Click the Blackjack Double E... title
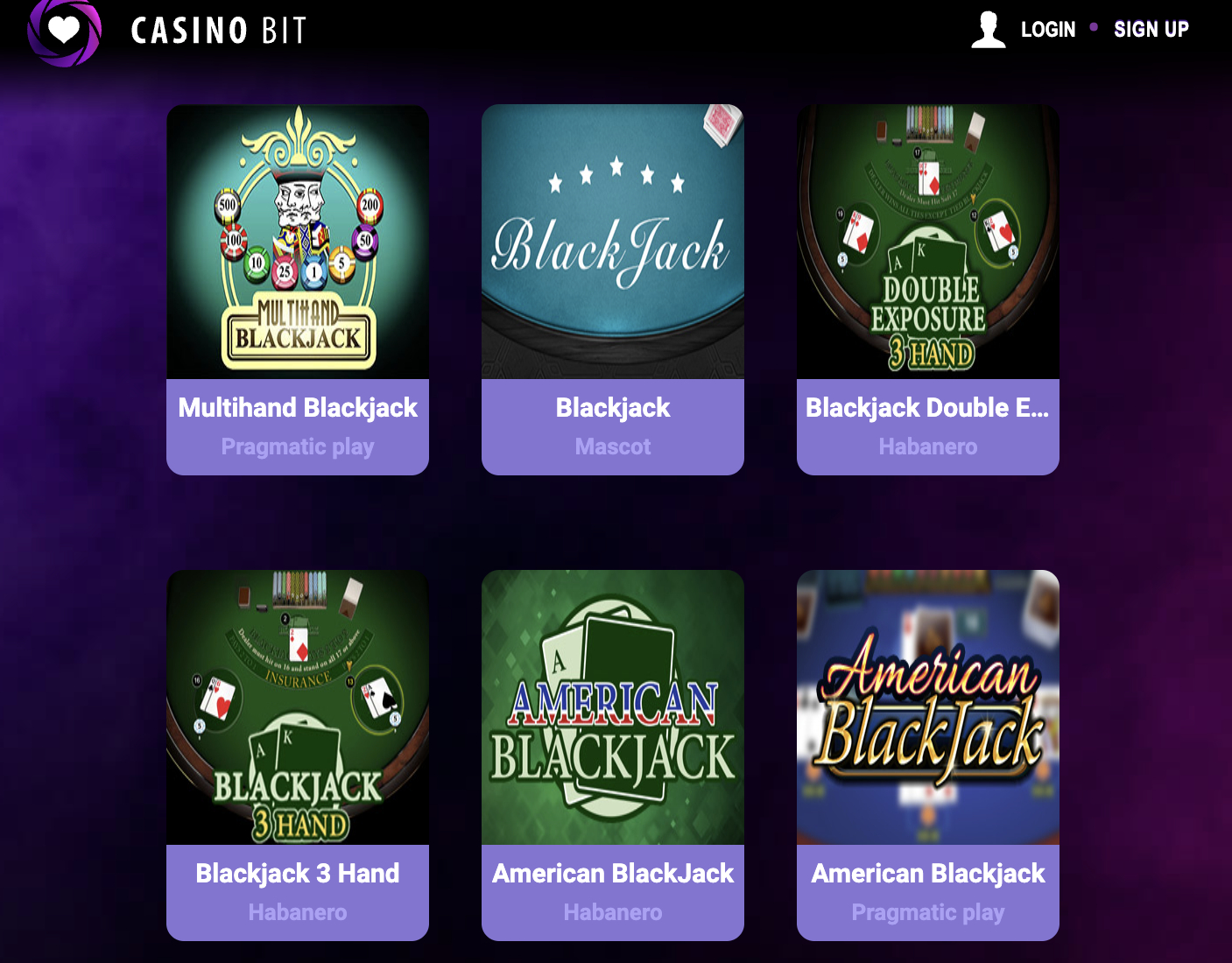This screenshot has height=963, width=1232. coord(927,408)
